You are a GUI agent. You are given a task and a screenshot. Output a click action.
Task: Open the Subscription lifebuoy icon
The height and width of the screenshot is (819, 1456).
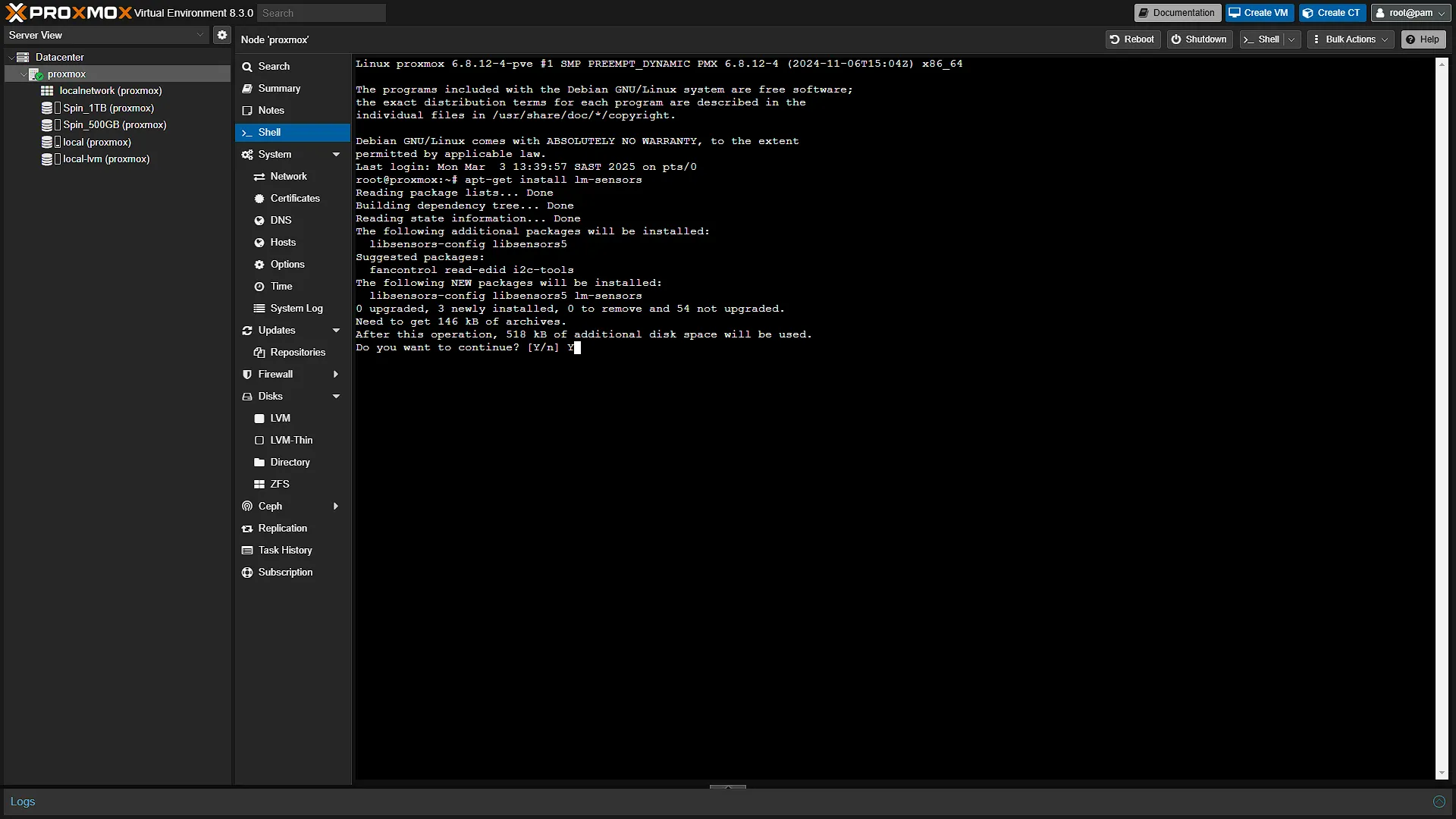pyautogui.click(x=247, y=573)
